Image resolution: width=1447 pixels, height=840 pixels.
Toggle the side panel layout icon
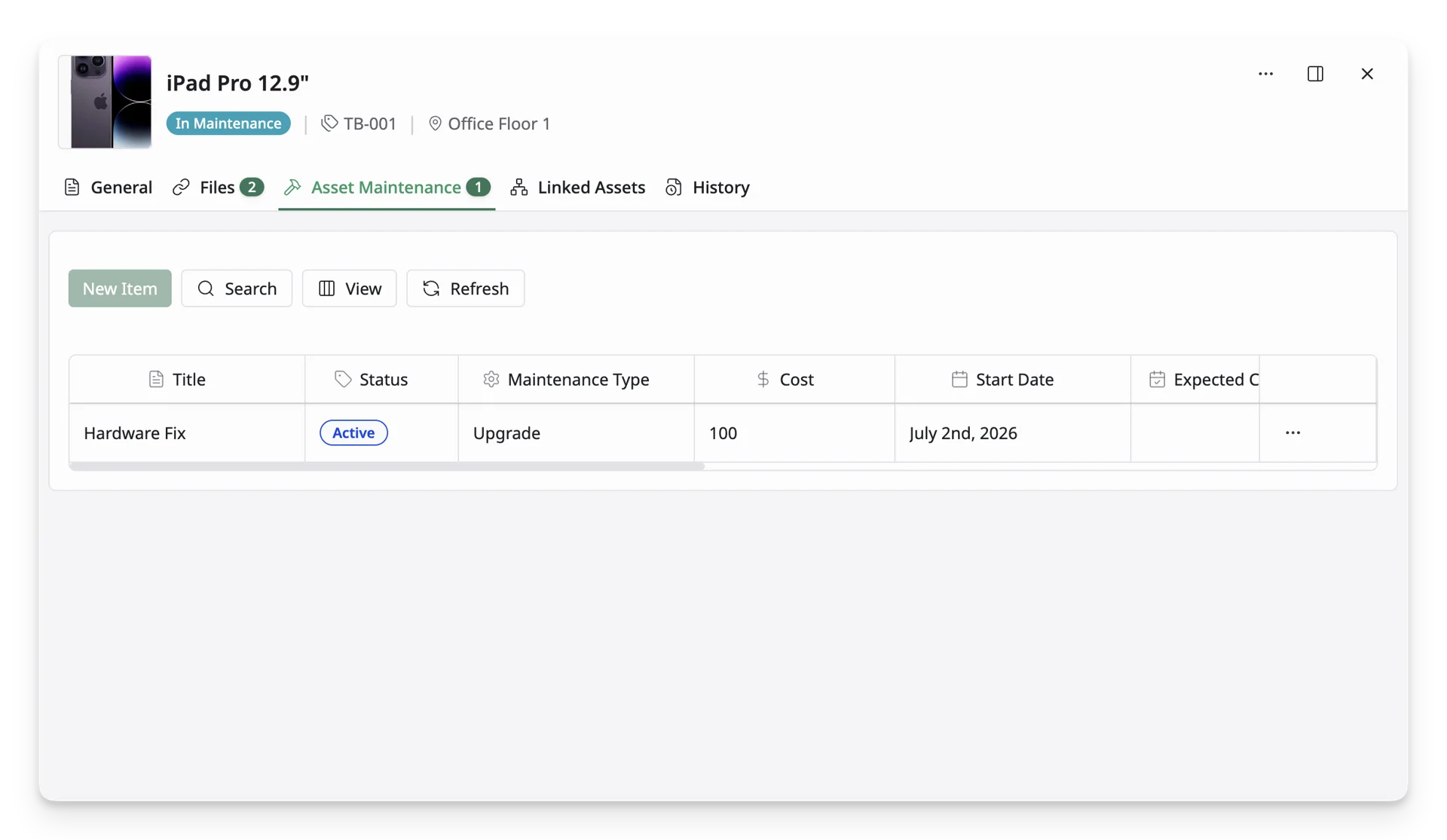[x=1315, y=74]
